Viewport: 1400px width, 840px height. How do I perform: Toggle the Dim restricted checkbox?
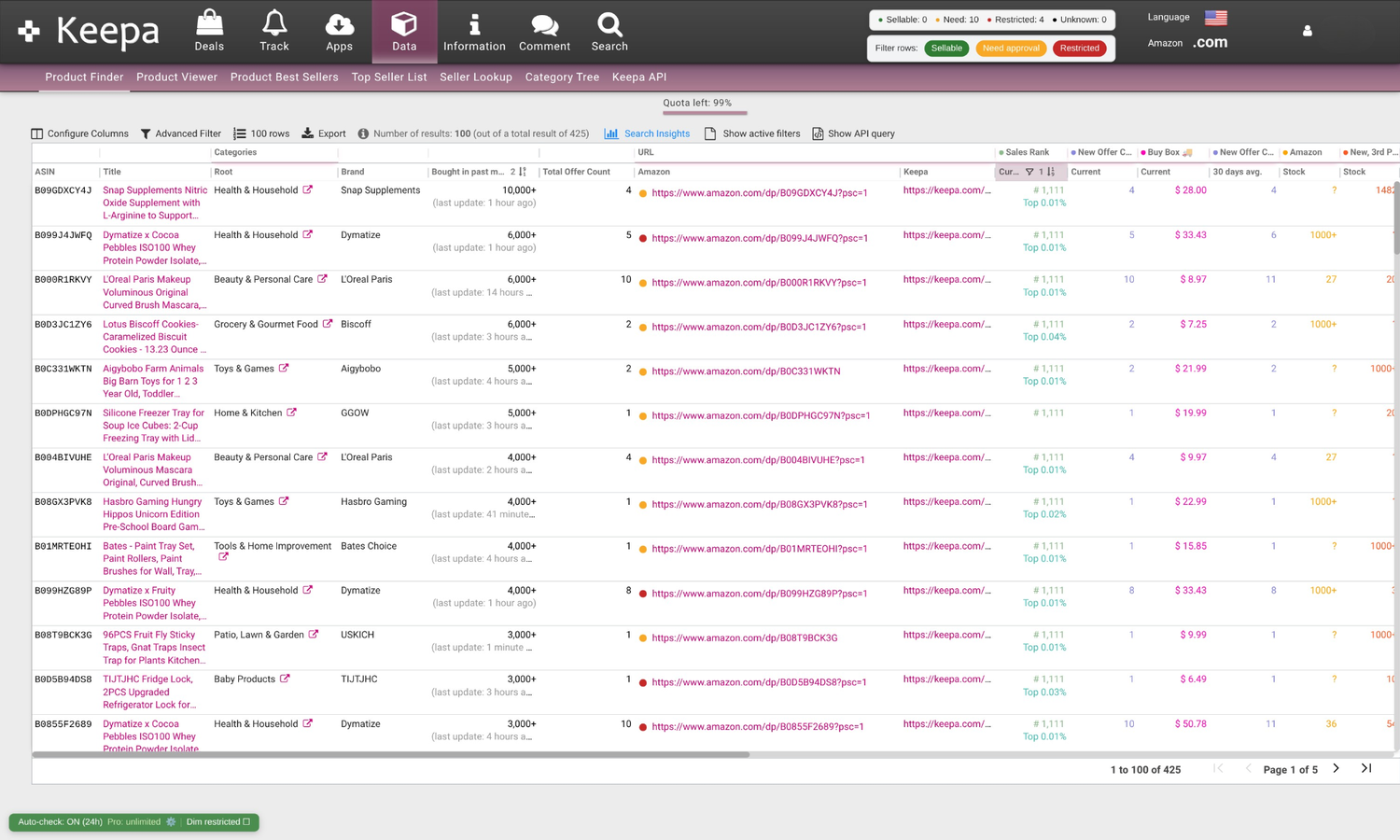[246, 822]
